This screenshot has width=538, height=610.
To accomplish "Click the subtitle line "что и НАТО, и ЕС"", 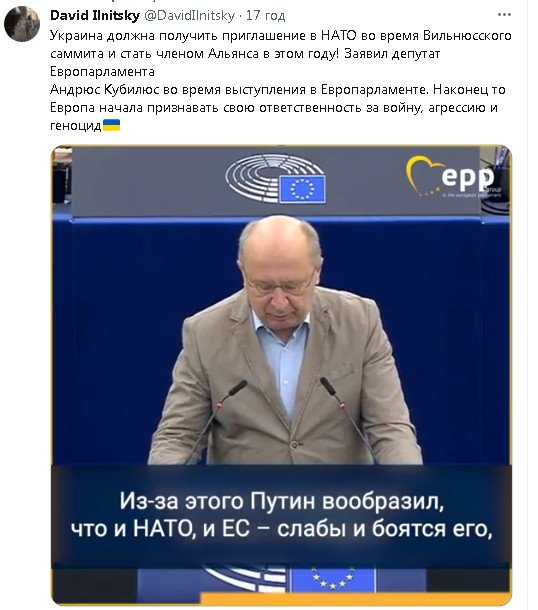I will pos(281,529).
